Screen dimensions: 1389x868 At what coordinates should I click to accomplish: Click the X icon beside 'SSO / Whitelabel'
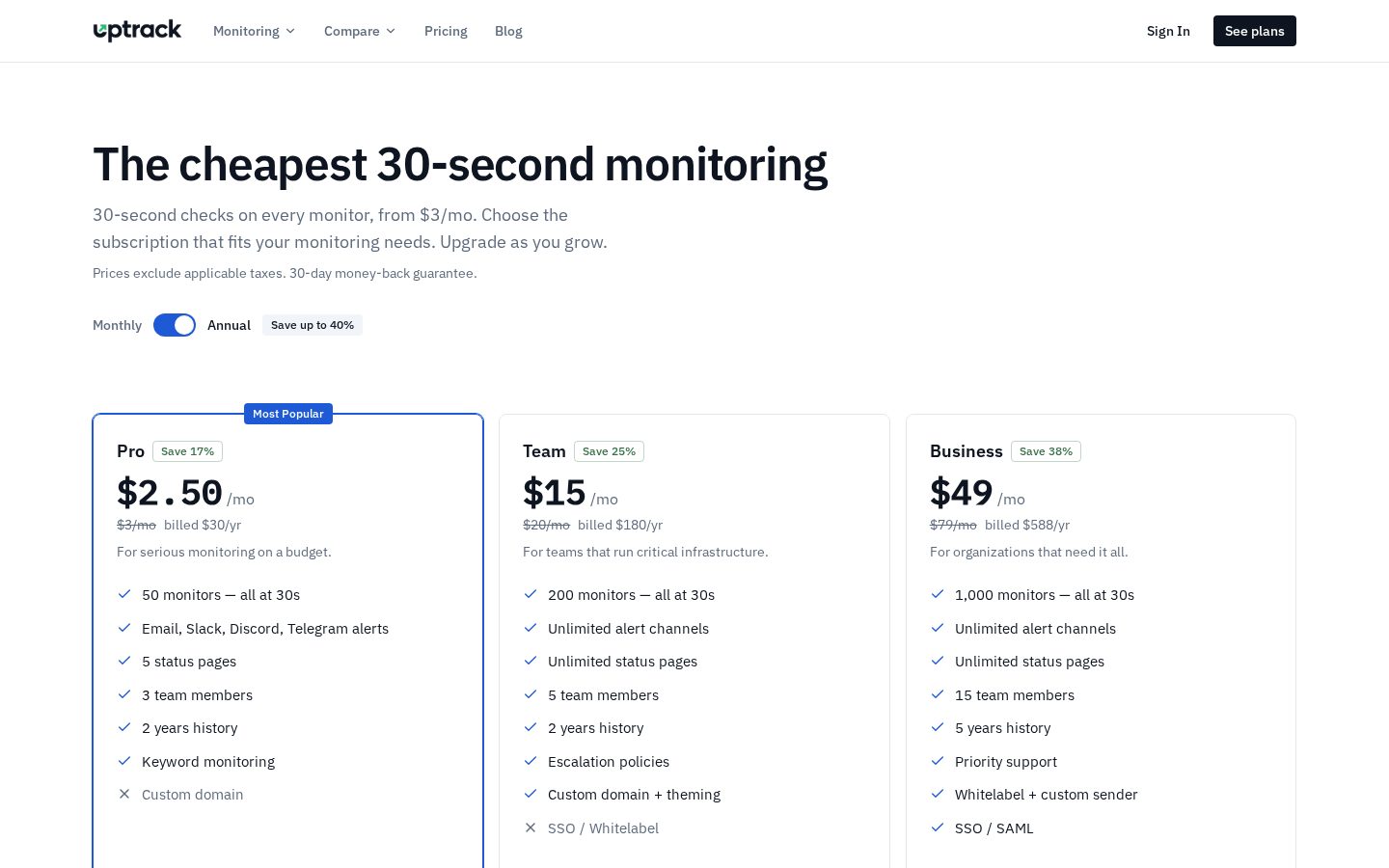coord(531,827)
